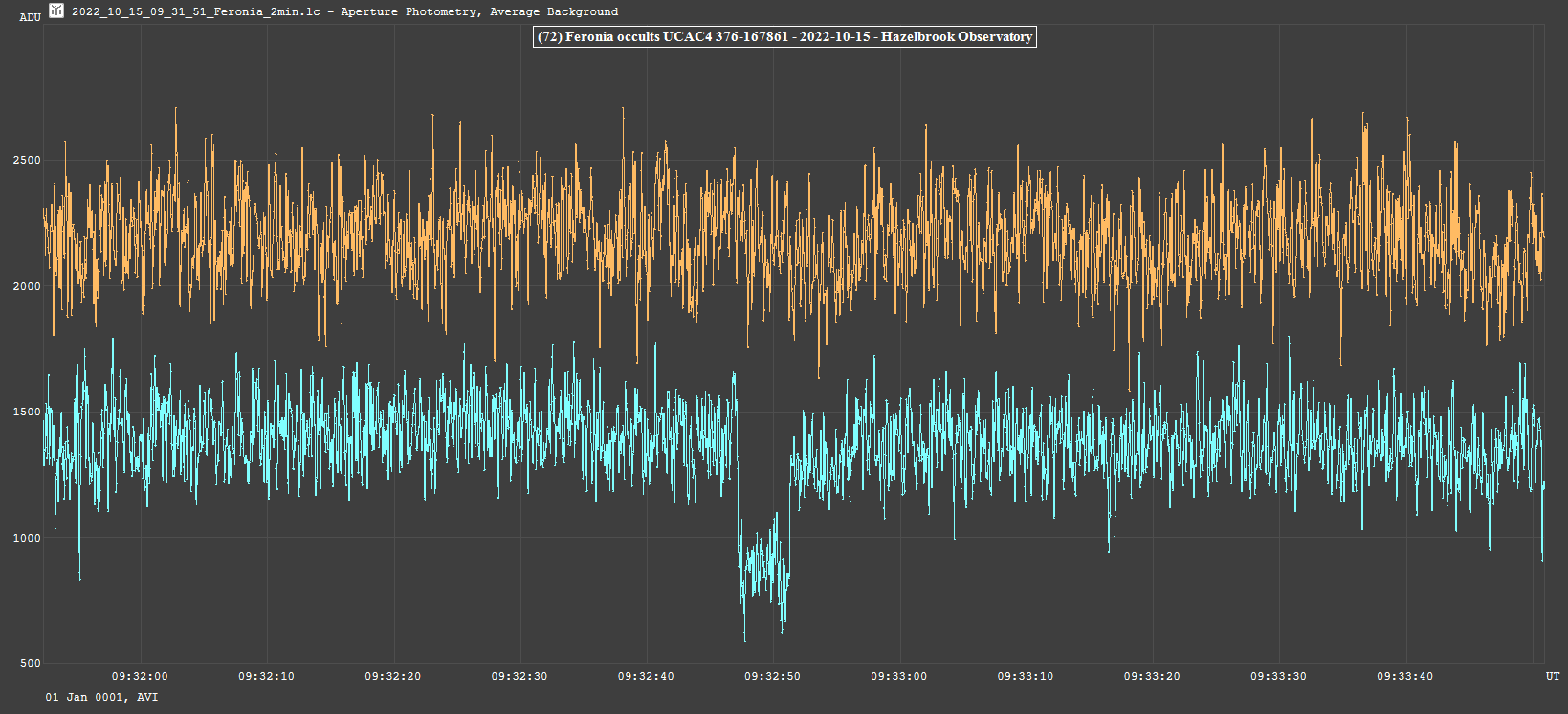This screenshot has height=714, width=1568.
Task: Click the 09:33:30 time label
Action: point(1279,676)
